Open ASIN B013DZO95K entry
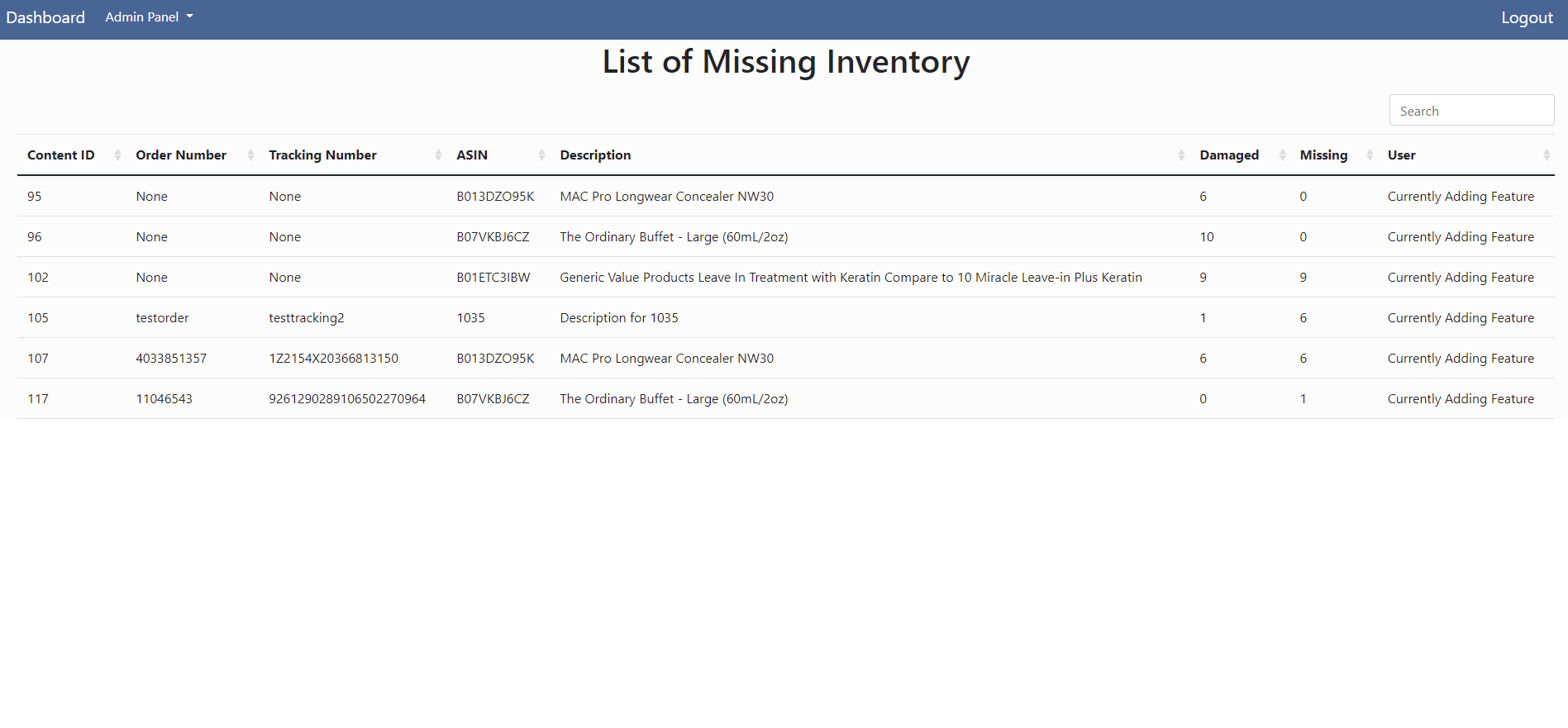Screen dimensions: 1568x728 [495, 196]
